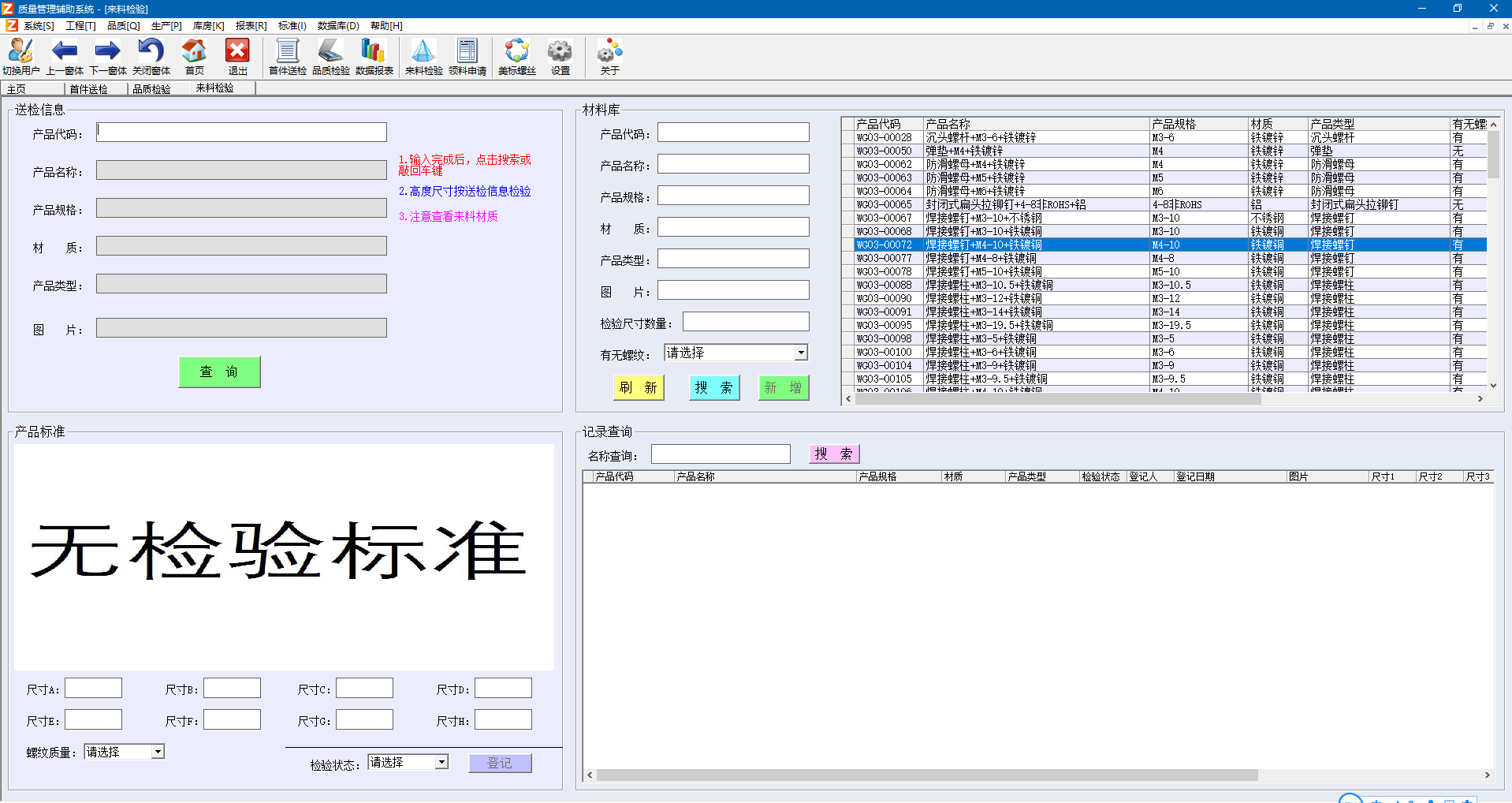Click the 切换用户 switch user icon
Image resolution: width=1512 pixels, height=803 pixels.
coord(20,57)
